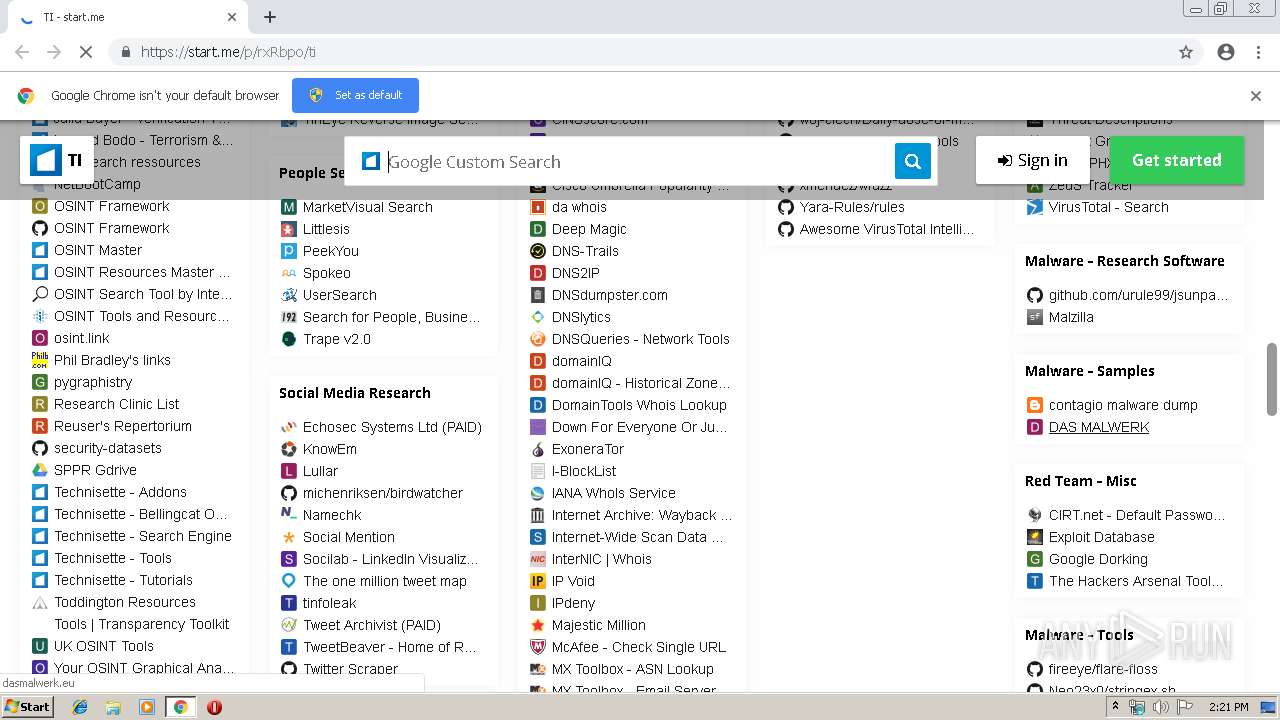Click the Social Mention star icon

288,537
